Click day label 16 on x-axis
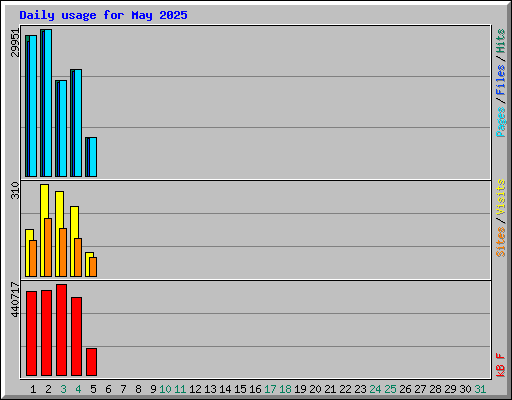 255,389
